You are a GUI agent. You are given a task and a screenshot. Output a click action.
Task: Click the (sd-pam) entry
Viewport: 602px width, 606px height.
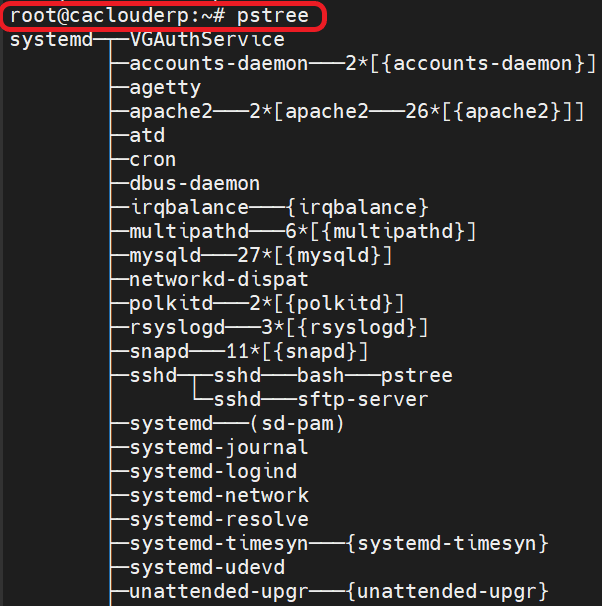click(x=297, y=424)
